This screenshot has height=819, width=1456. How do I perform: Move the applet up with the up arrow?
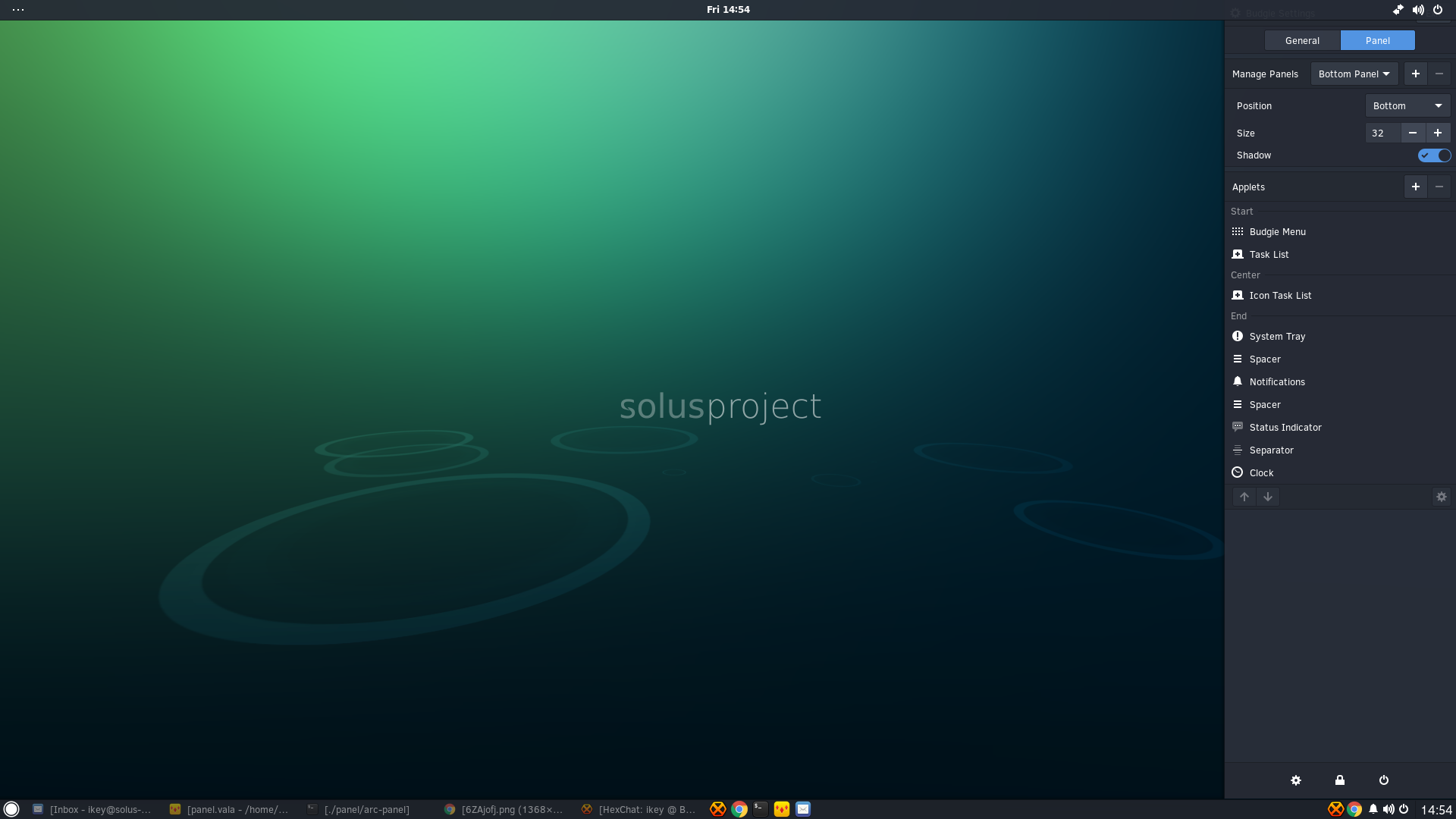[x=1244, y=497]
